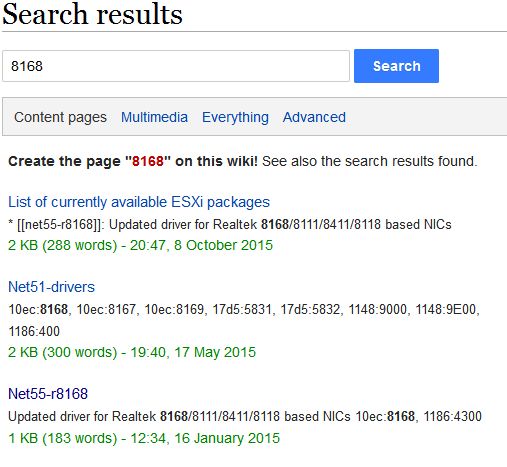Click the 1186:400 snippet continuation line
The height and width of the screenshot is (467, 507).
click(x=34, y=331)
